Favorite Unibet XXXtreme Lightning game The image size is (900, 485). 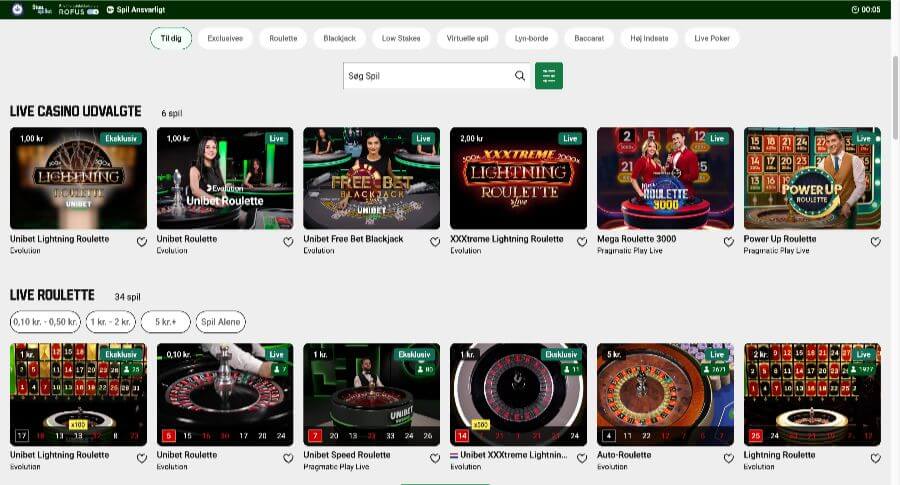pyautogui.click(x=582, y=458)
